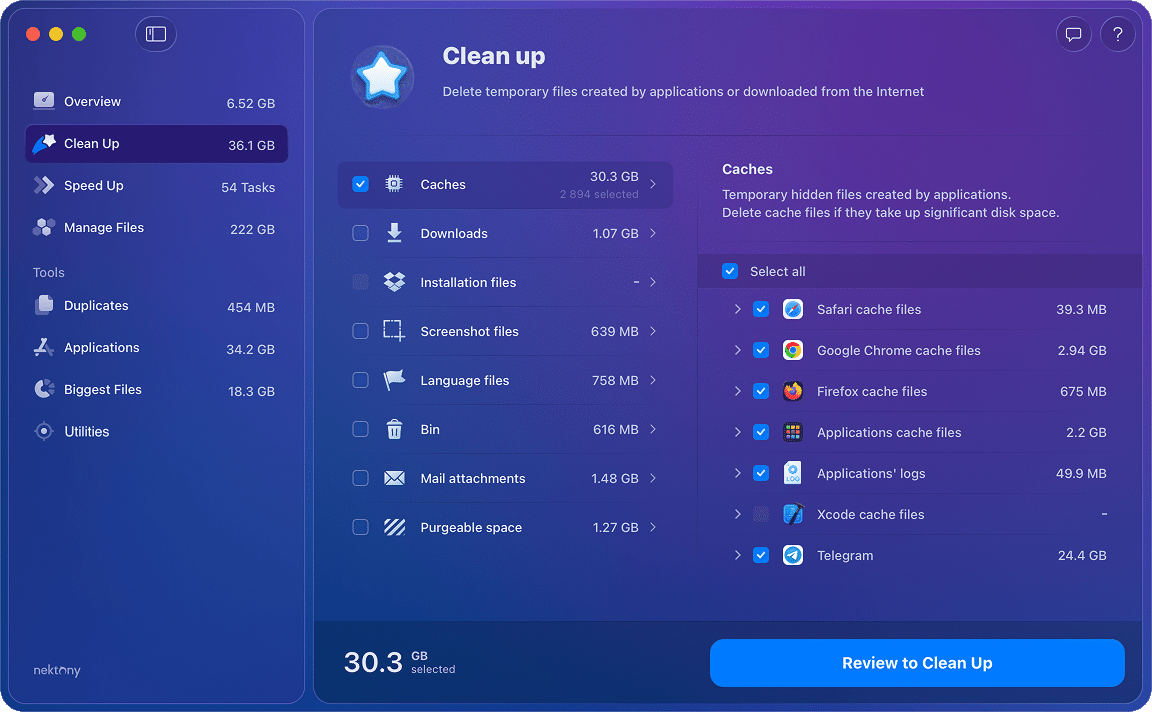Open the Purgeable space details chevron
The width and height of the screenshot is (1152, 712).
653,527
